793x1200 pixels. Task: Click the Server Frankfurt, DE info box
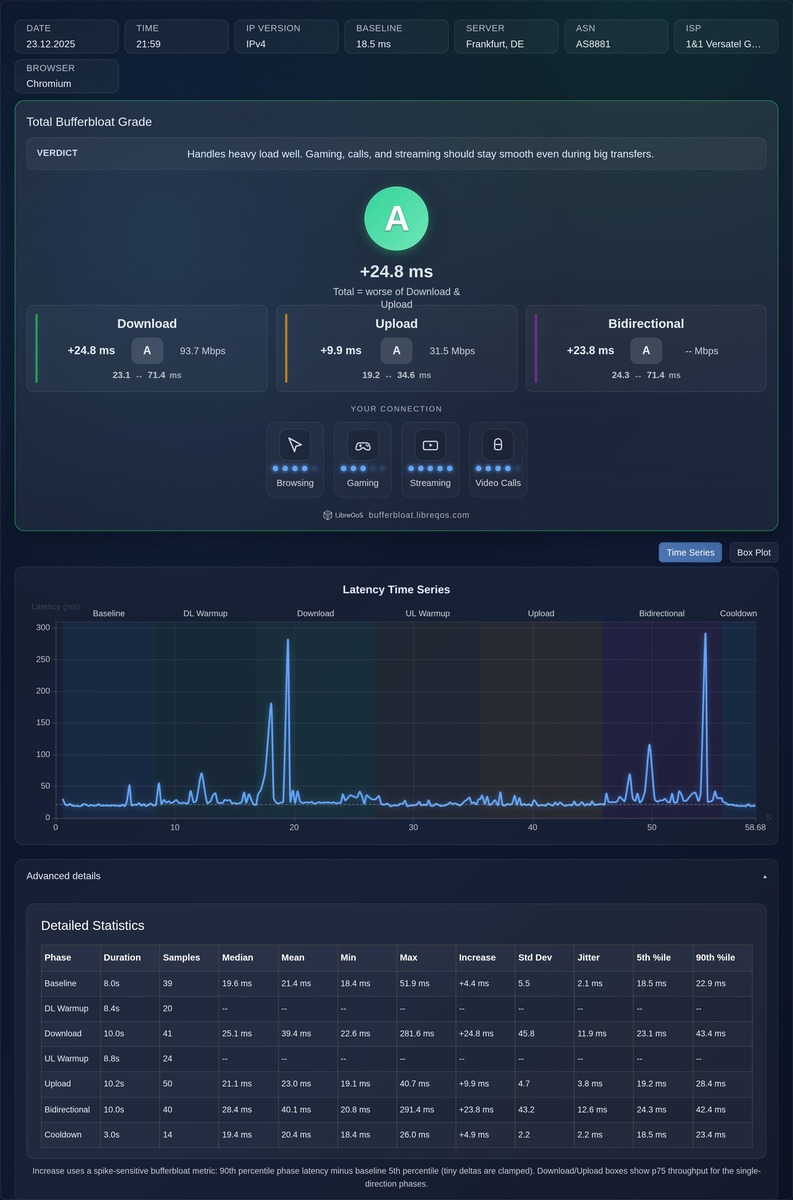(x=506, y=37)
